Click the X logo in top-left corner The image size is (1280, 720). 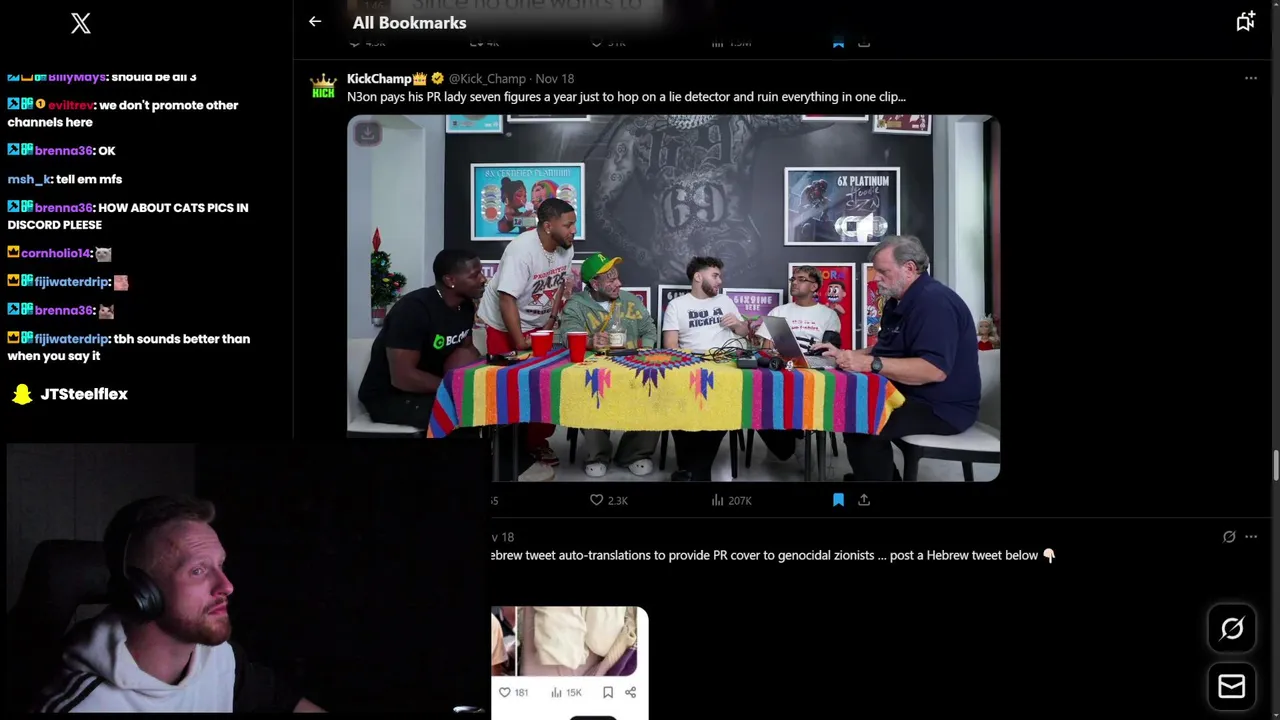coord(81,23)
